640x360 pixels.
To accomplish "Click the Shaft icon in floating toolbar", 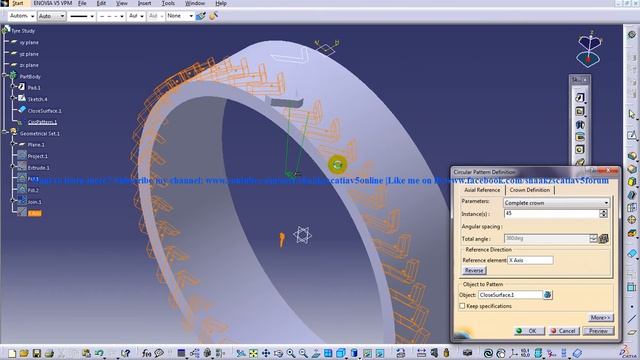I will click(580, 124).
